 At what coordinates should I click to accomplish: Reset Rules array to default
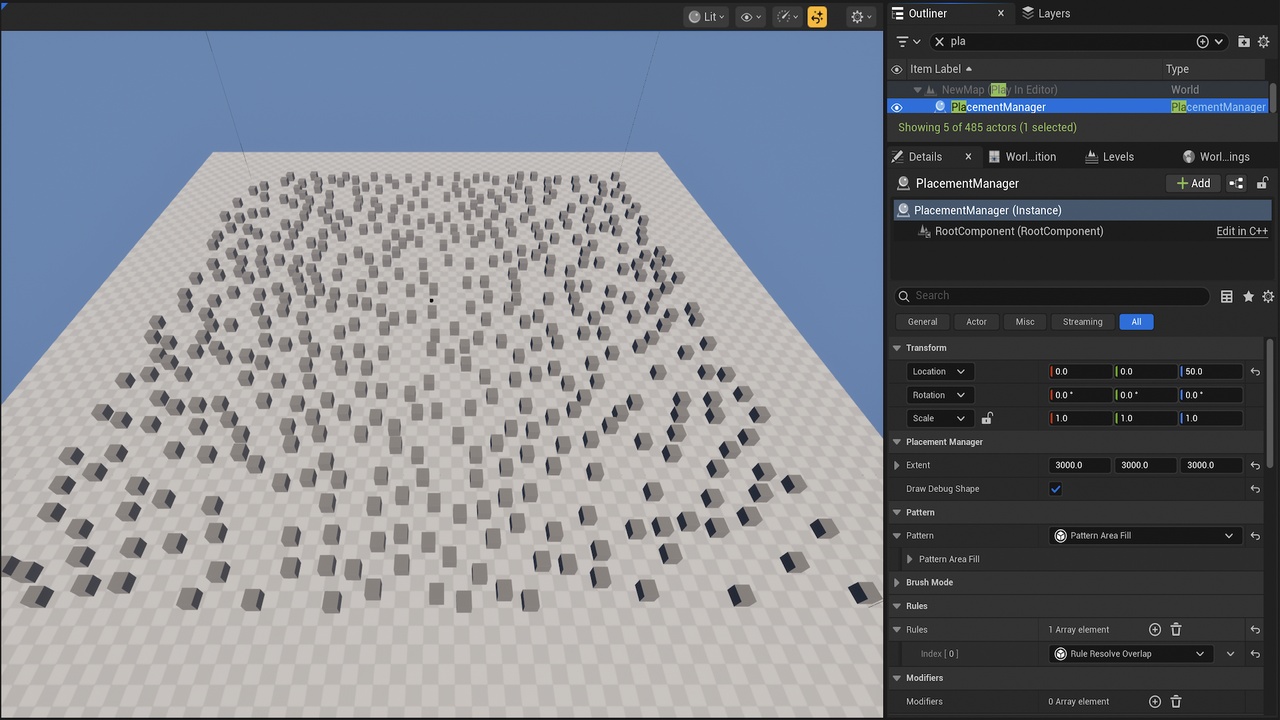1255,630
